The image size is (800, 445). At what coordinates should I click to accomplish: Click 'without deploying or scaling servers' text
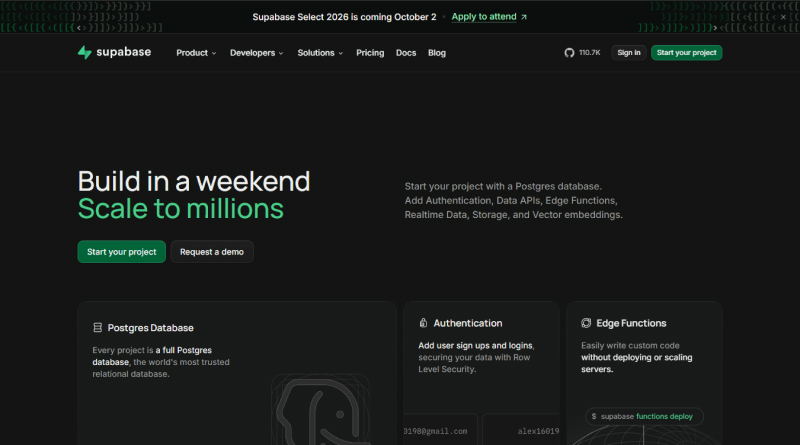(637, 363)
